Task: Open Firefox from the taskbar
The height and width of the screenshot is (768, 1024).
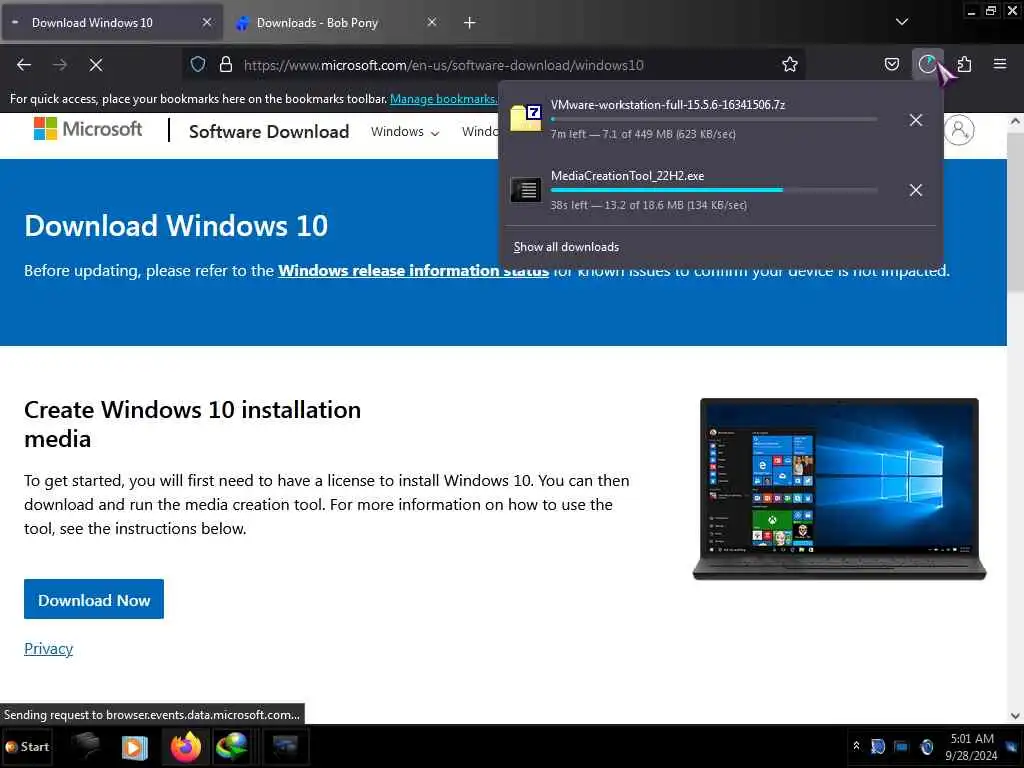Action: click(x=186, y=746)
